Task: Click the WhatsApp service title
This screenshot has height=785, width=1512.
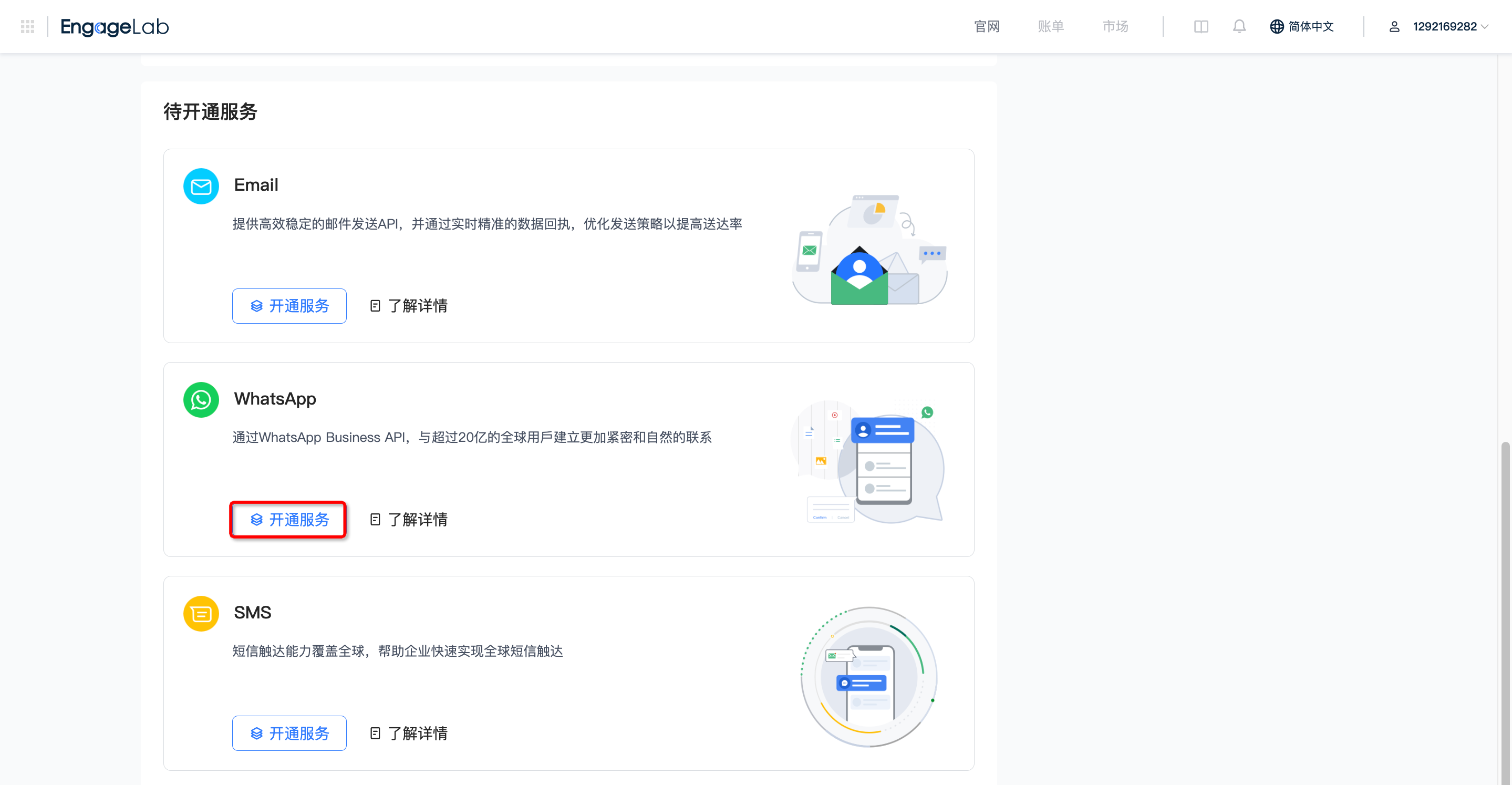Action: pyautogui.click(x=275, y=399)
